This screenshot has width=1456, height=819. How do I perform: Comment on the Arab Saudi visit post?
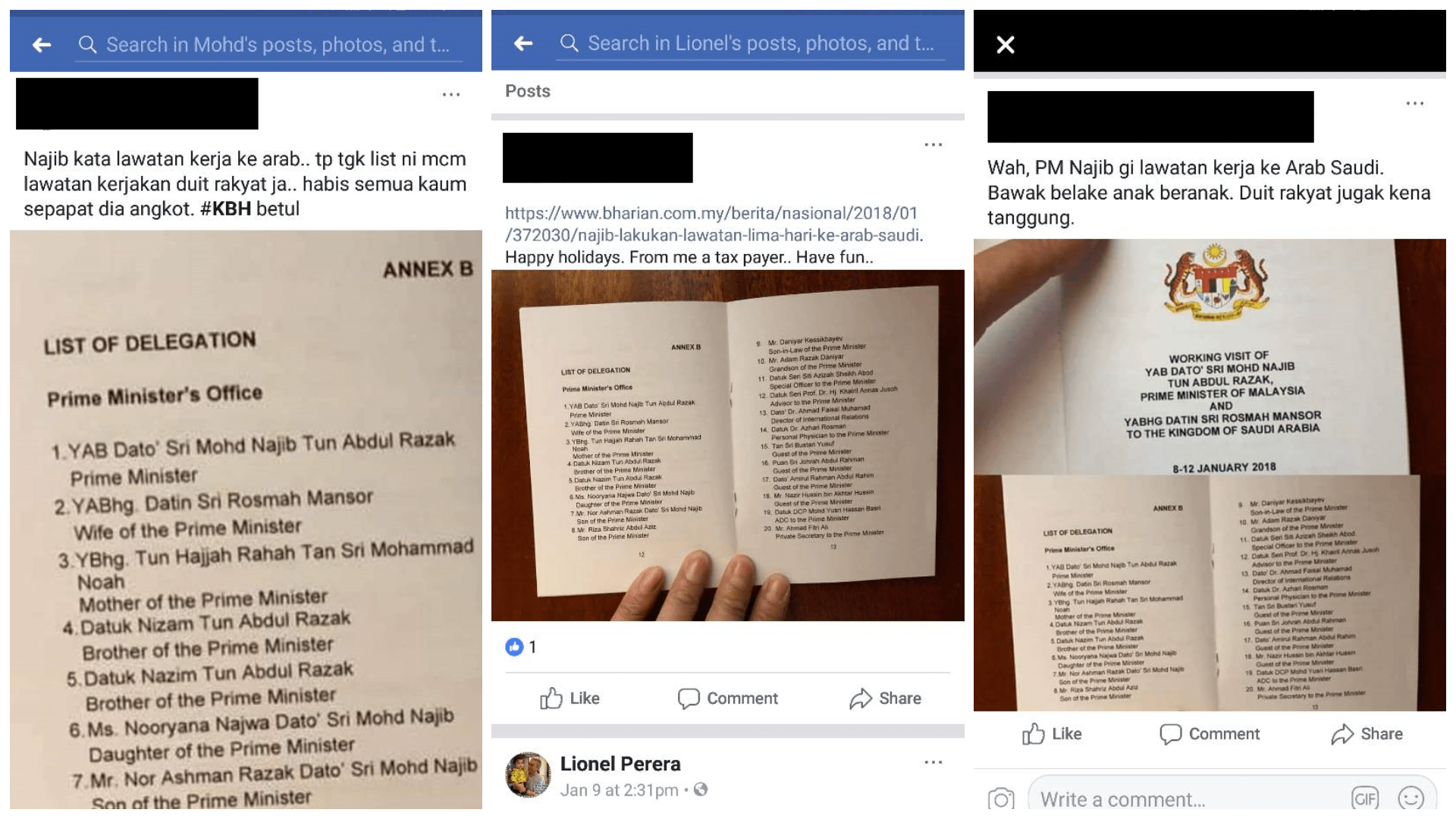pyautogui.click(x=1210, y=734)
